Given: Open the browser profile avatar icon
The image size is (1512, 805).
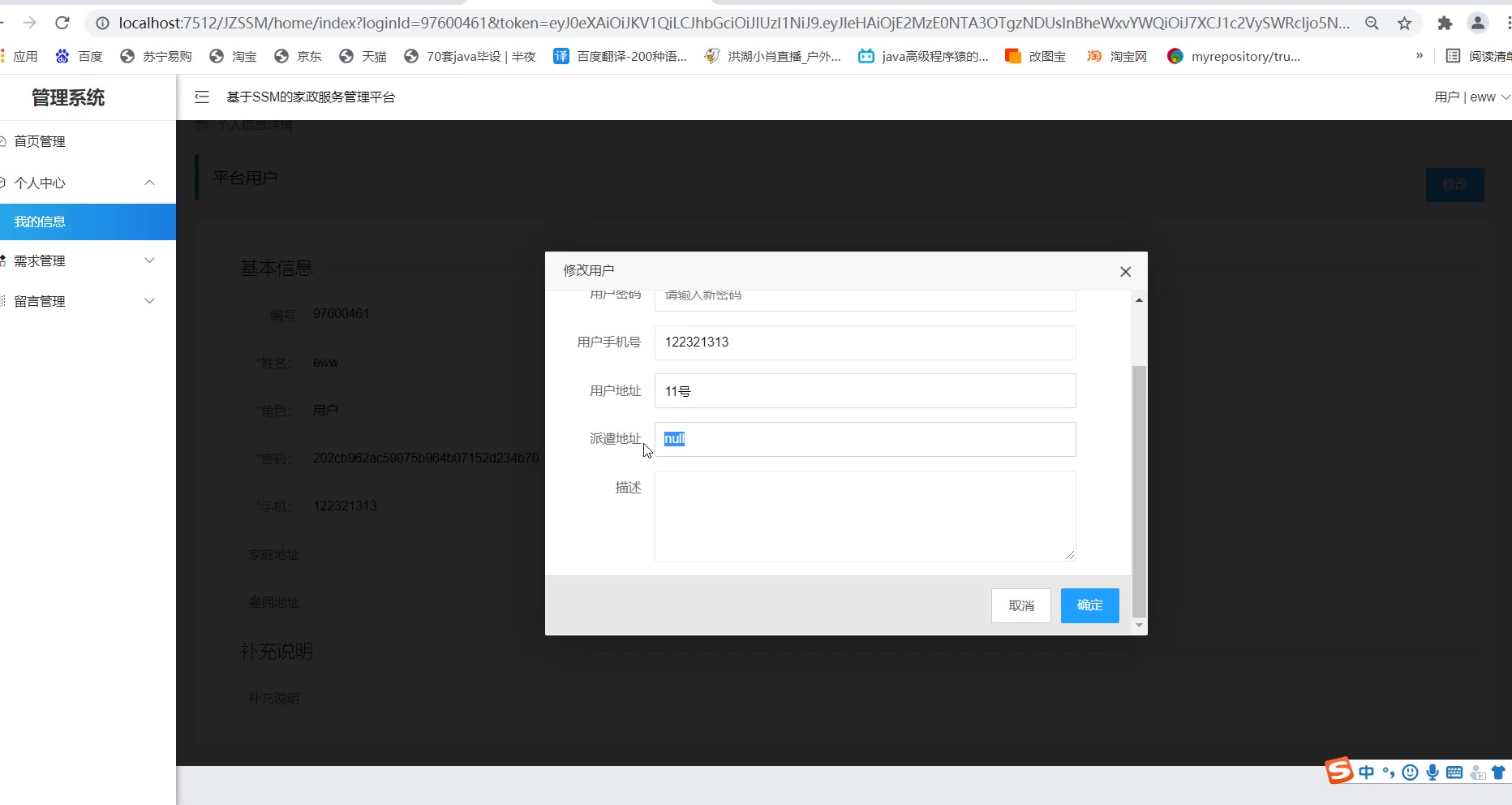Looking at the screenshot, I should [x=1478, y=24].
